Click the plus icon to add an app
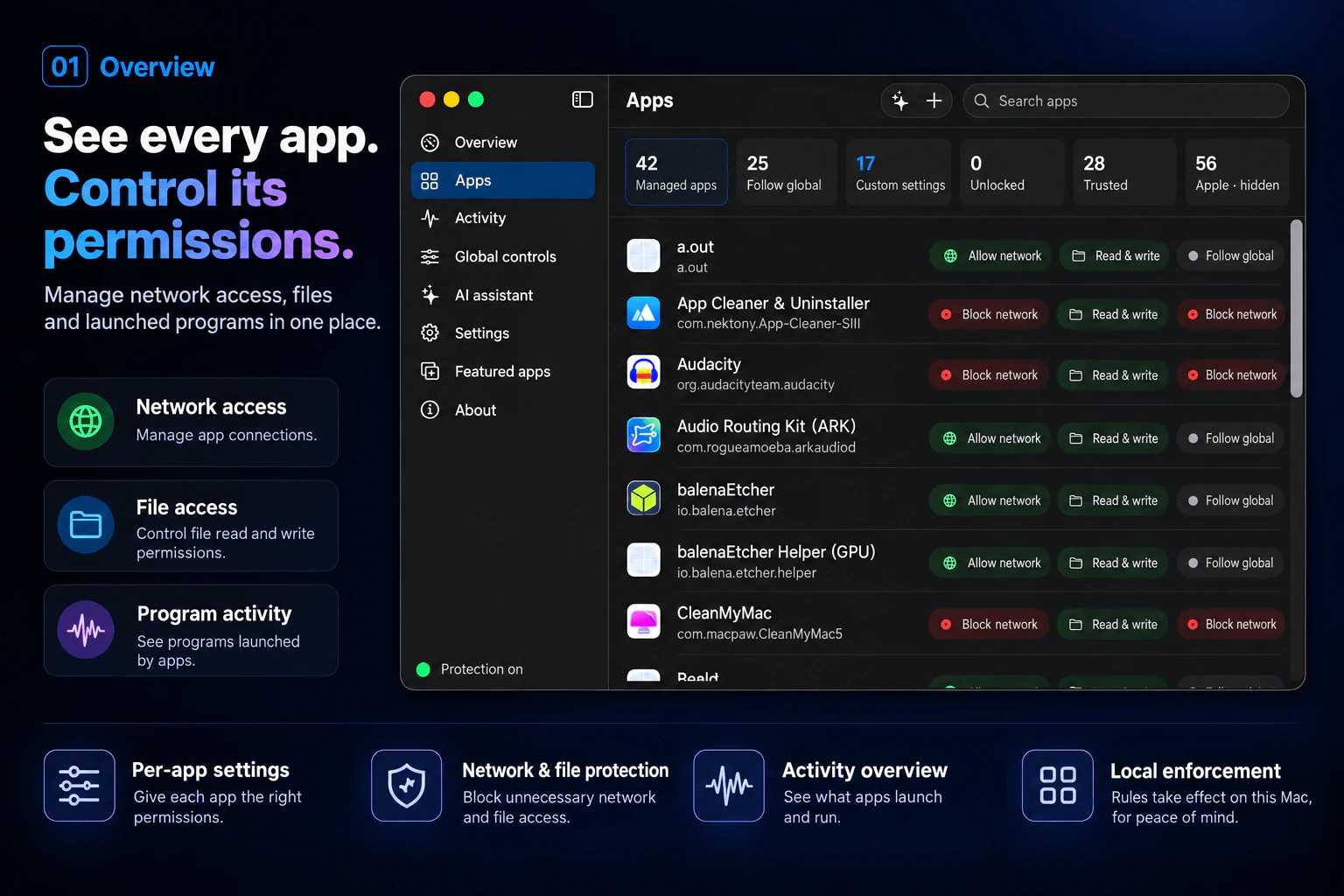Image resolution: width=1344 pixels, height=896 pixels. click(x=934, y=101)
